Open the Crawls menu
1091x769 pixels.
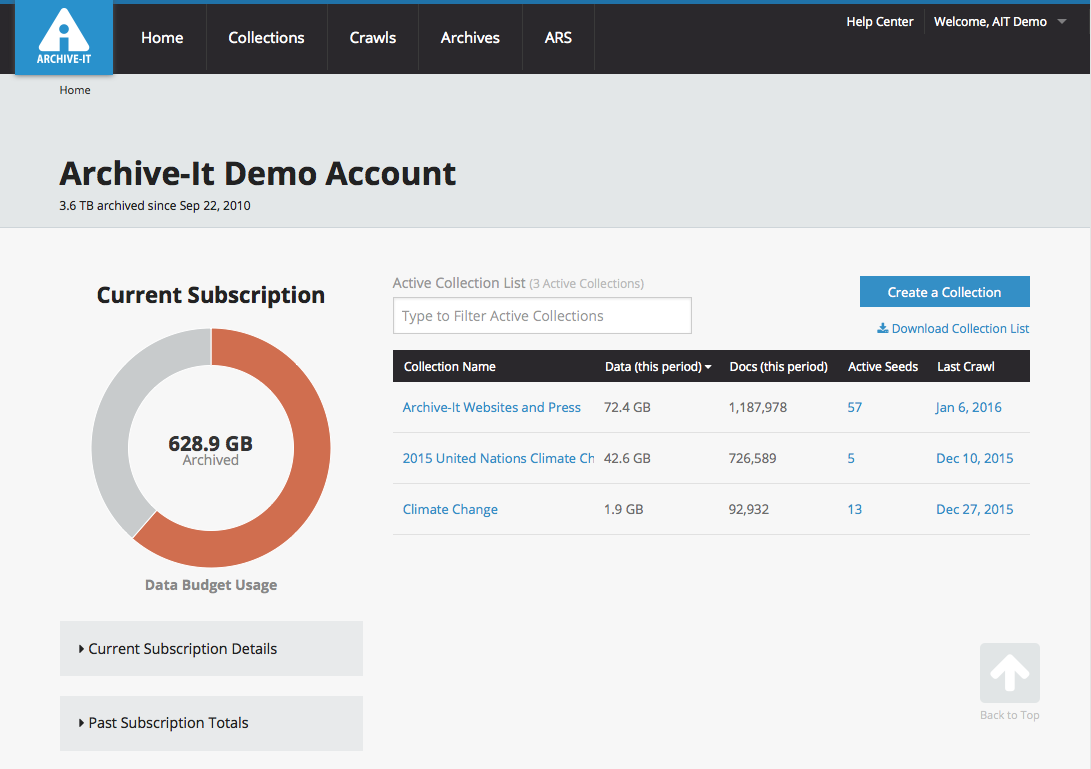pyautogui.click(x=373, y=38)
